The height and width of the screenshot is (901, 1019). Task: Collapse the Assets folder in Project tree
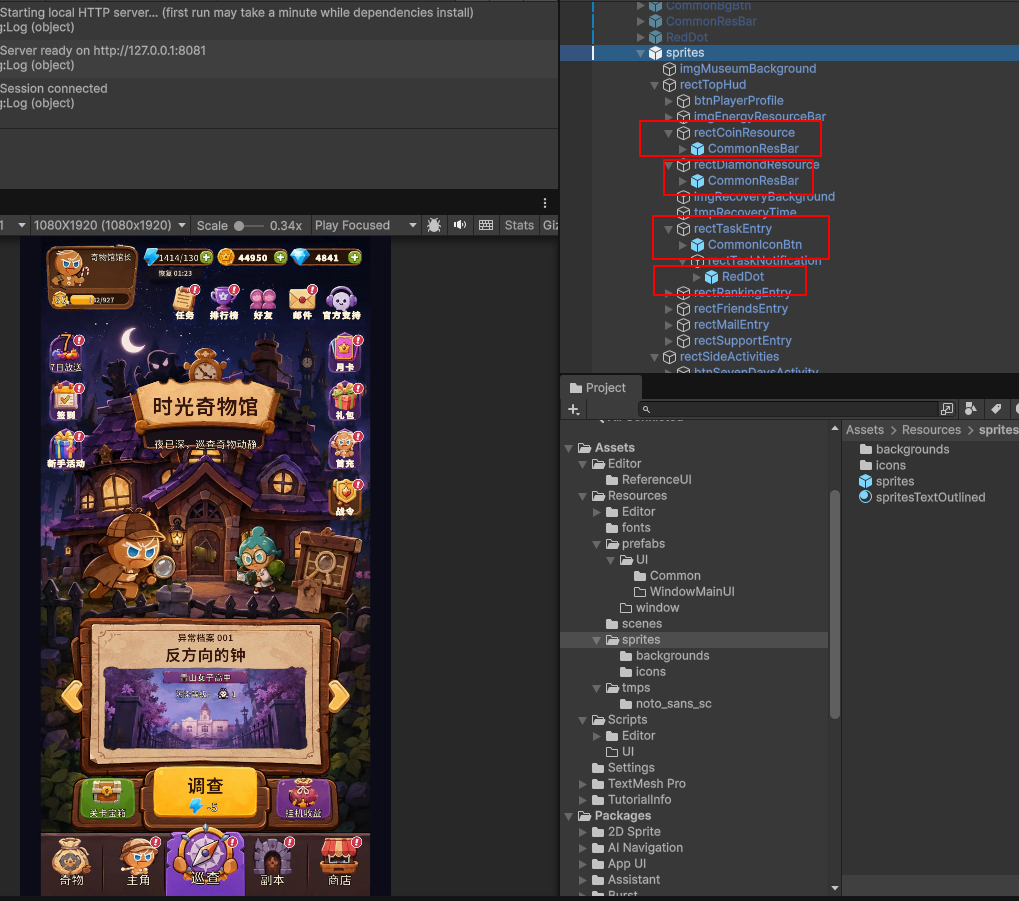(x=569, y=448)
